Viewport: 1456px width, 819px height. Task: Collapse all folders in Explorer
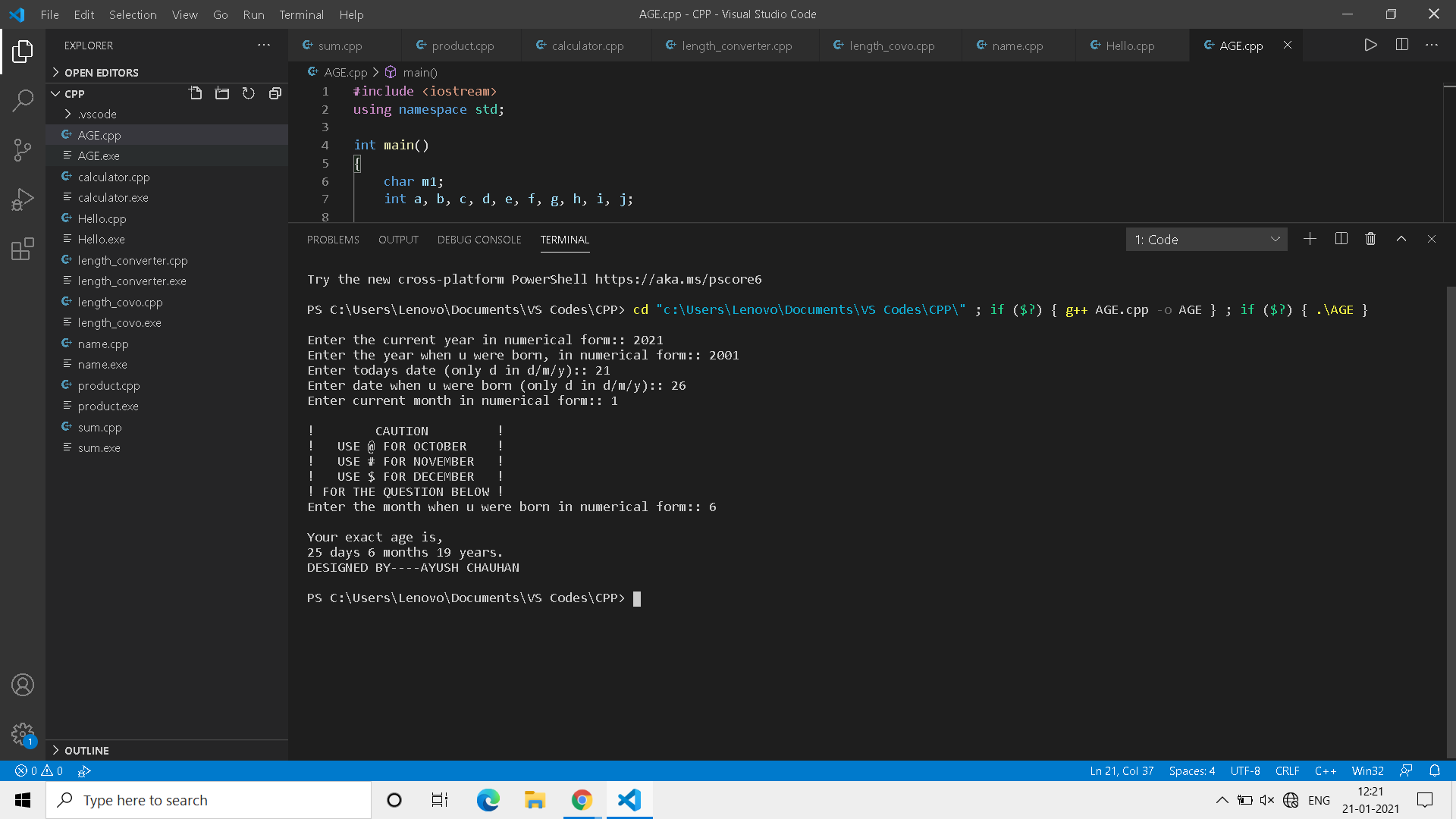pyautogui.click(x=275, y=93)
